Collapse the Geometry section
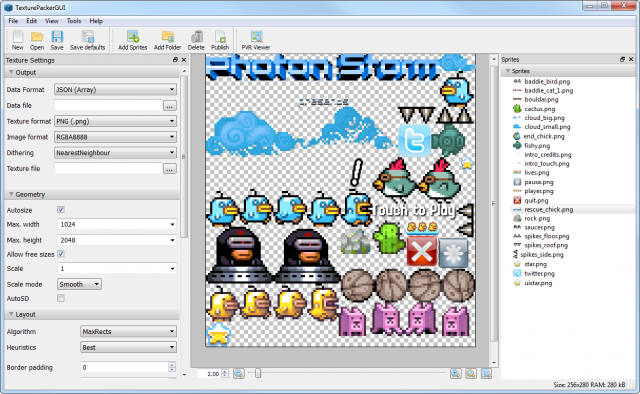This screenshot has width=640, height=394. point(11,194)
